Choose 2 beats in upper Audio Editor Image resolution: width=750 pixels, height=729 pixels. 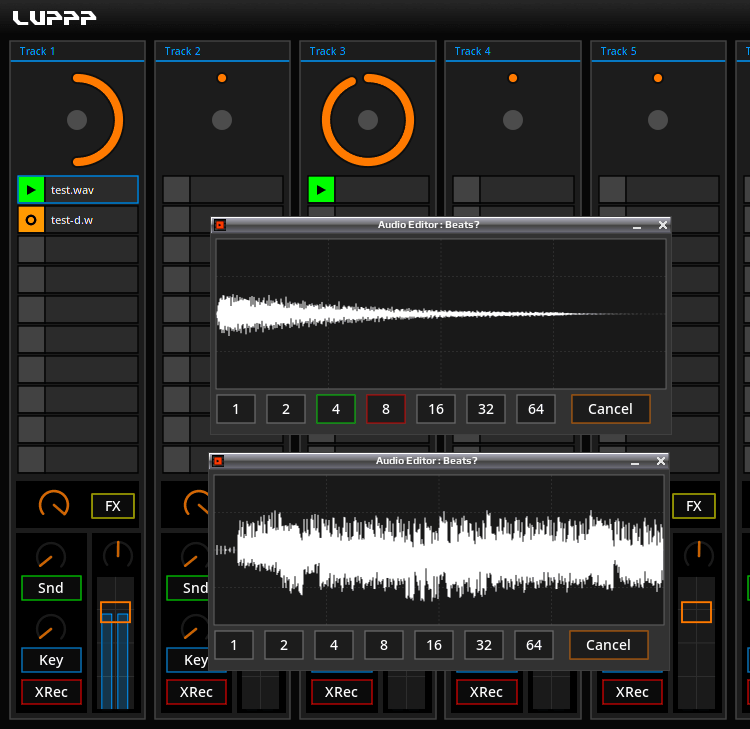point(286,409)
